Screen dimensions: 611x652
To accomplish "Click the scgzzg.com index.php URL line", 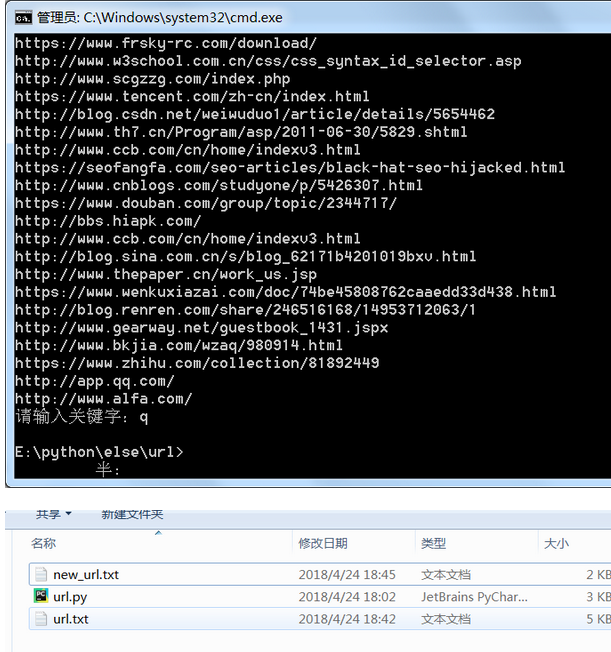I will click(x=153, y=79).
